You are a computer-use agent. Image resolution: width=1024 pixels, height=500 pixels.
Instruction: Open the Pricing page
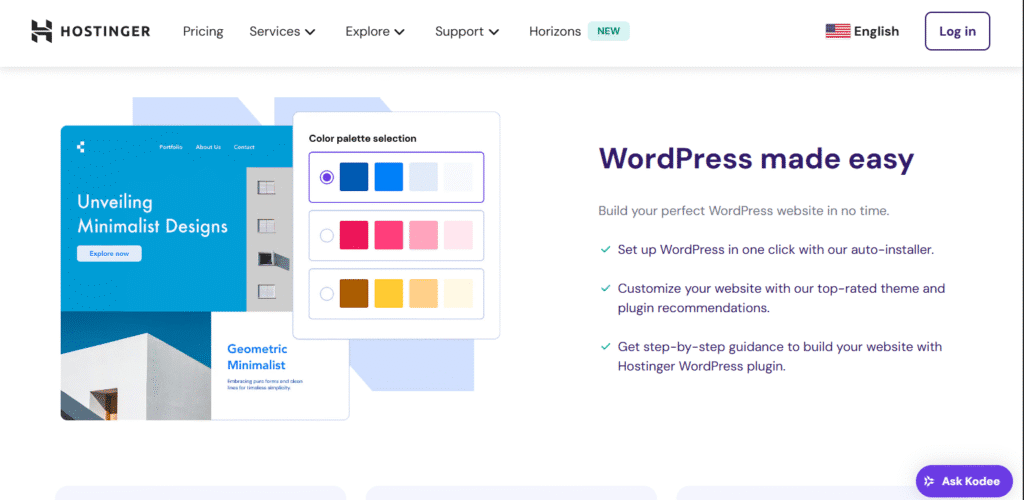point(203,31)
